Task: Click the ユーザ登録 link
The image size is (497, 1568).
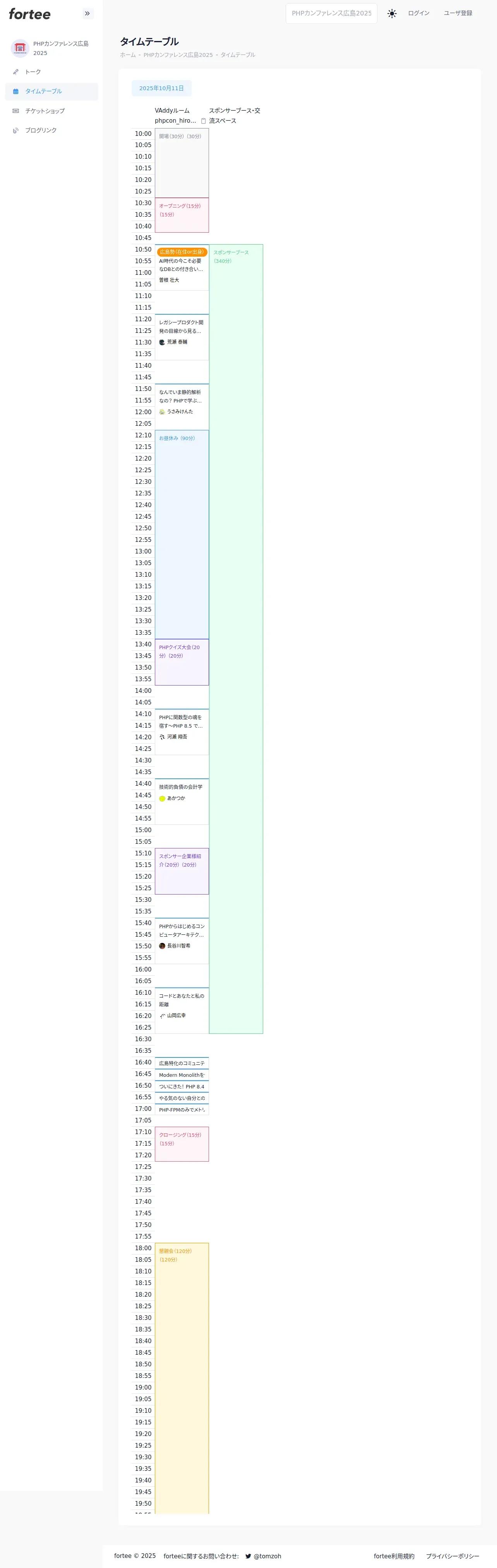Action: (x=458, y=14)
